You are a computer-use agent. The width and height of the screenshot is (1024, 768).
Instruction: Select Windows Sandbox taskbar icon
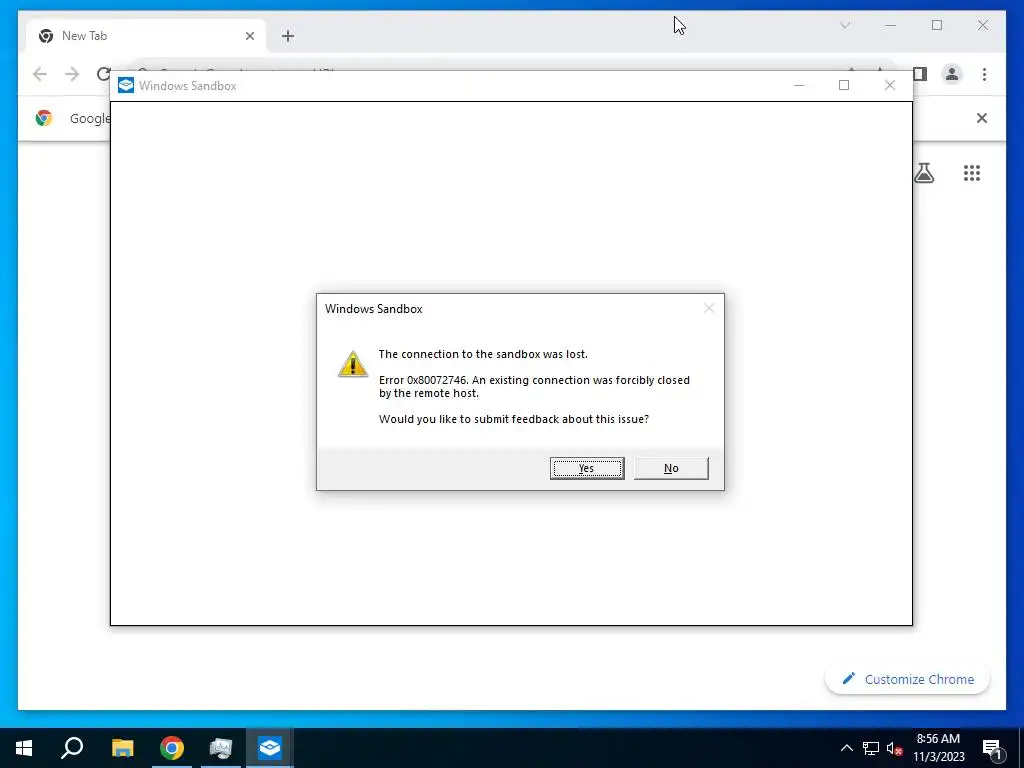click(x=270, y=748)
